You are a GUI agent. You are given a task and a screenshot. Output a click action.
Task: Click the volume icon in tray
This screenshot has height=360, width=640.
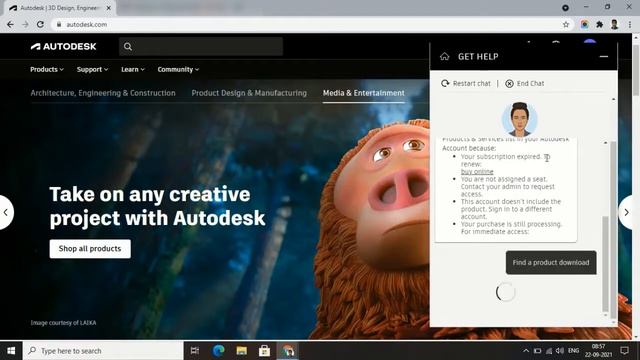point(560,351)
